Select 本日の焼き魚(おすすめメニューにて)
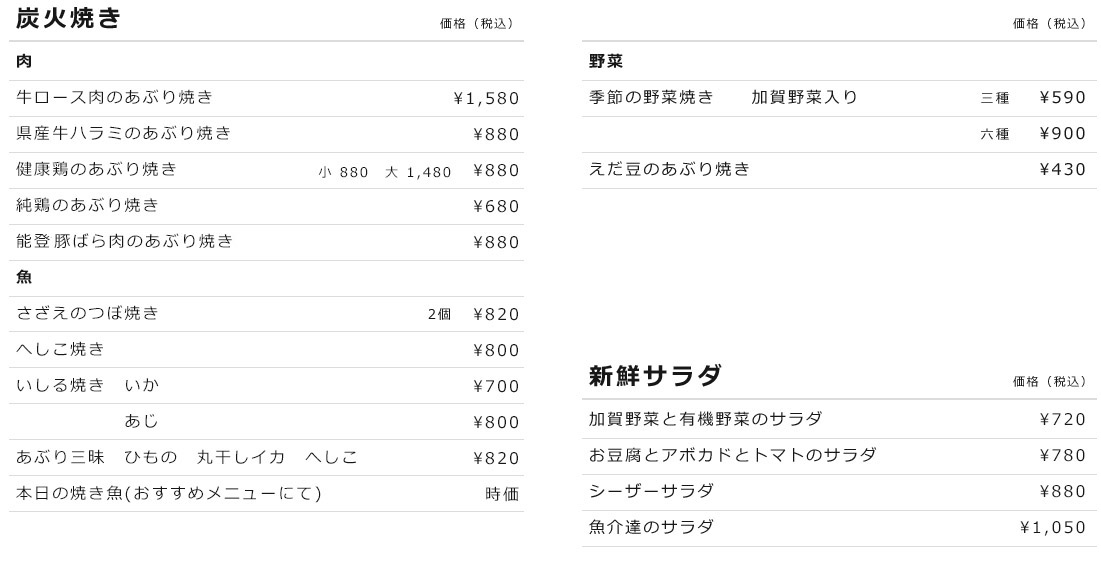 tap(169, 494)
